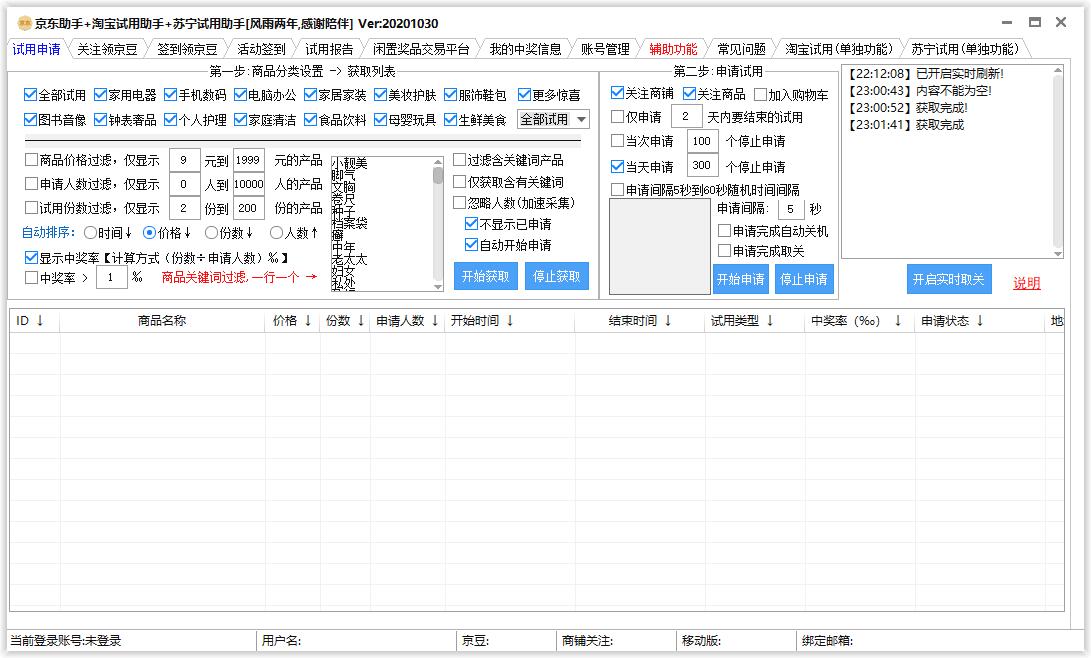Go to the 试用报告 tab

329,49
